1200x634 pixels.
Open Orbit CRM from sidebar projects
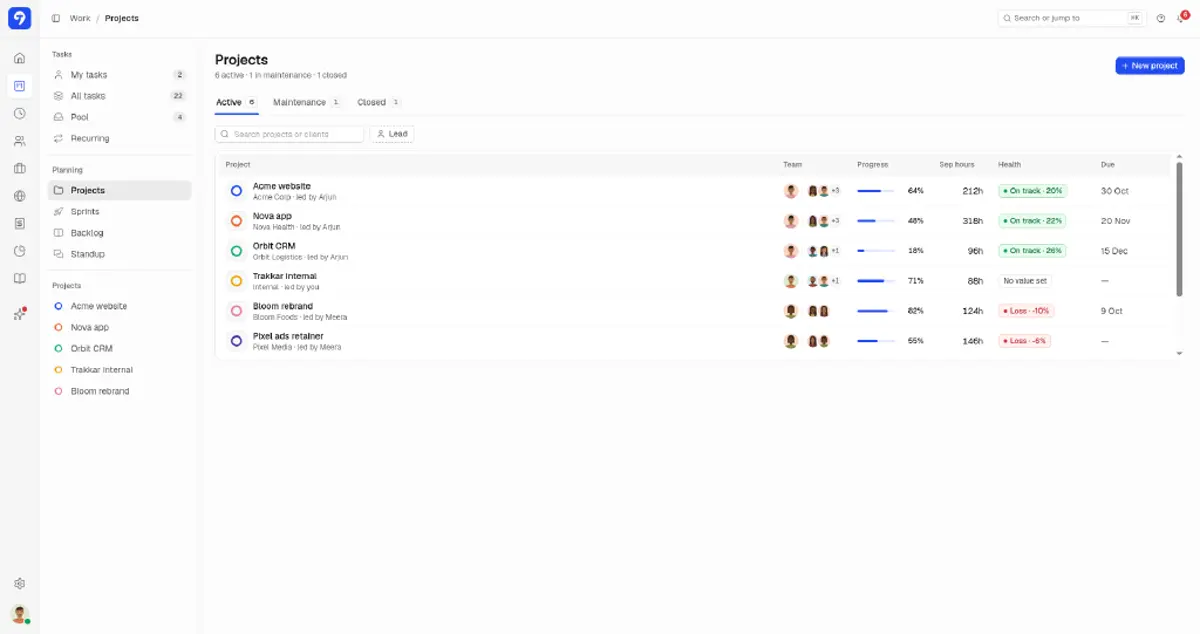pos(119,349)
